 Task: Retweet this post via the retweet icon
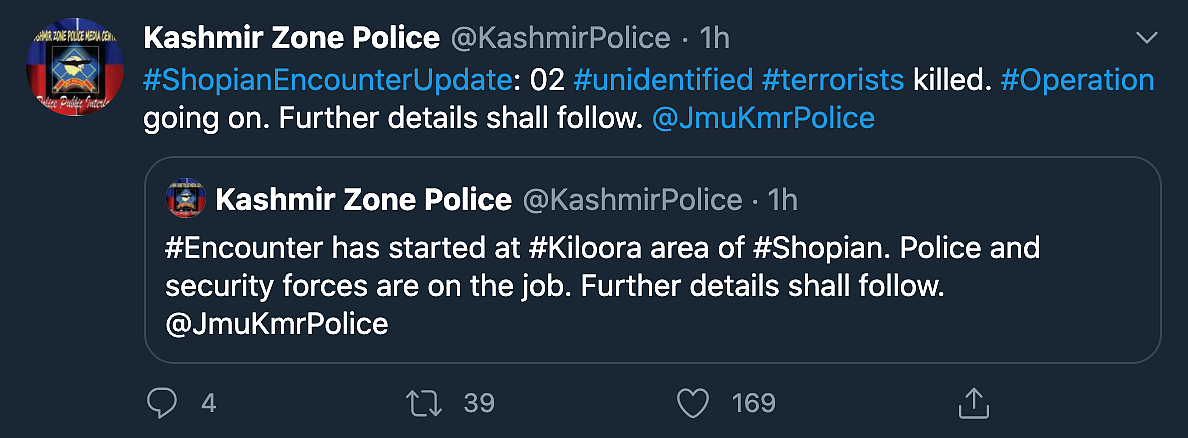424,403
